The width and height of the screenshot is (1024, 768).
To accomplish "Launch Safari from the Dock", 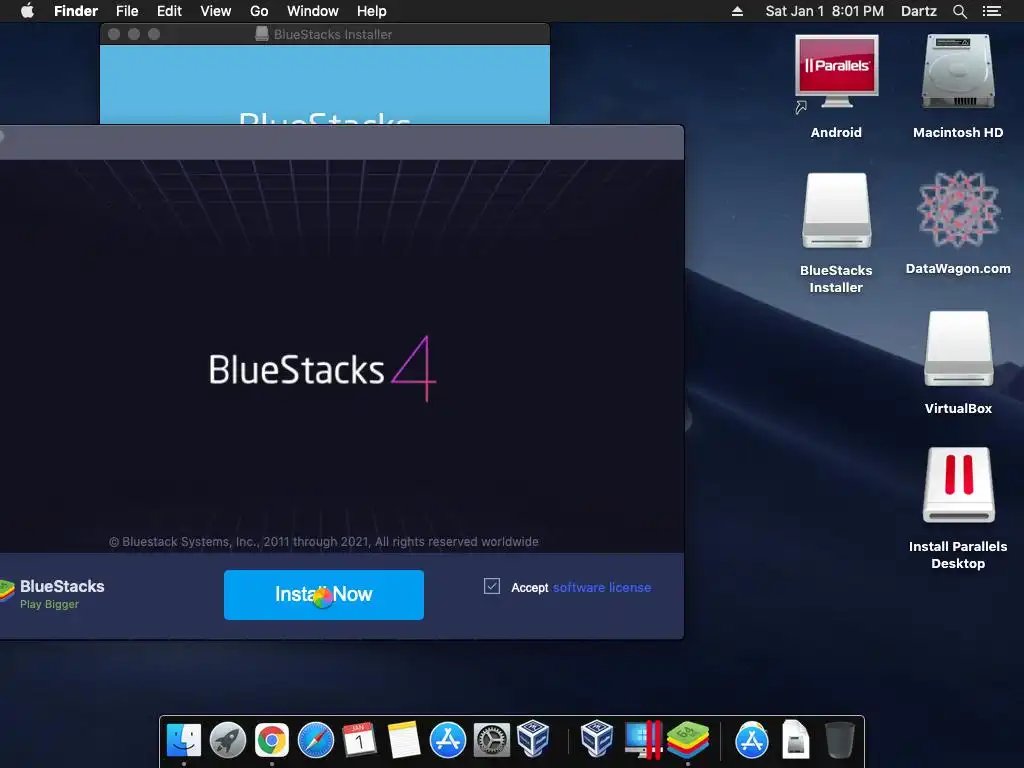I will [x=316, y=740].
